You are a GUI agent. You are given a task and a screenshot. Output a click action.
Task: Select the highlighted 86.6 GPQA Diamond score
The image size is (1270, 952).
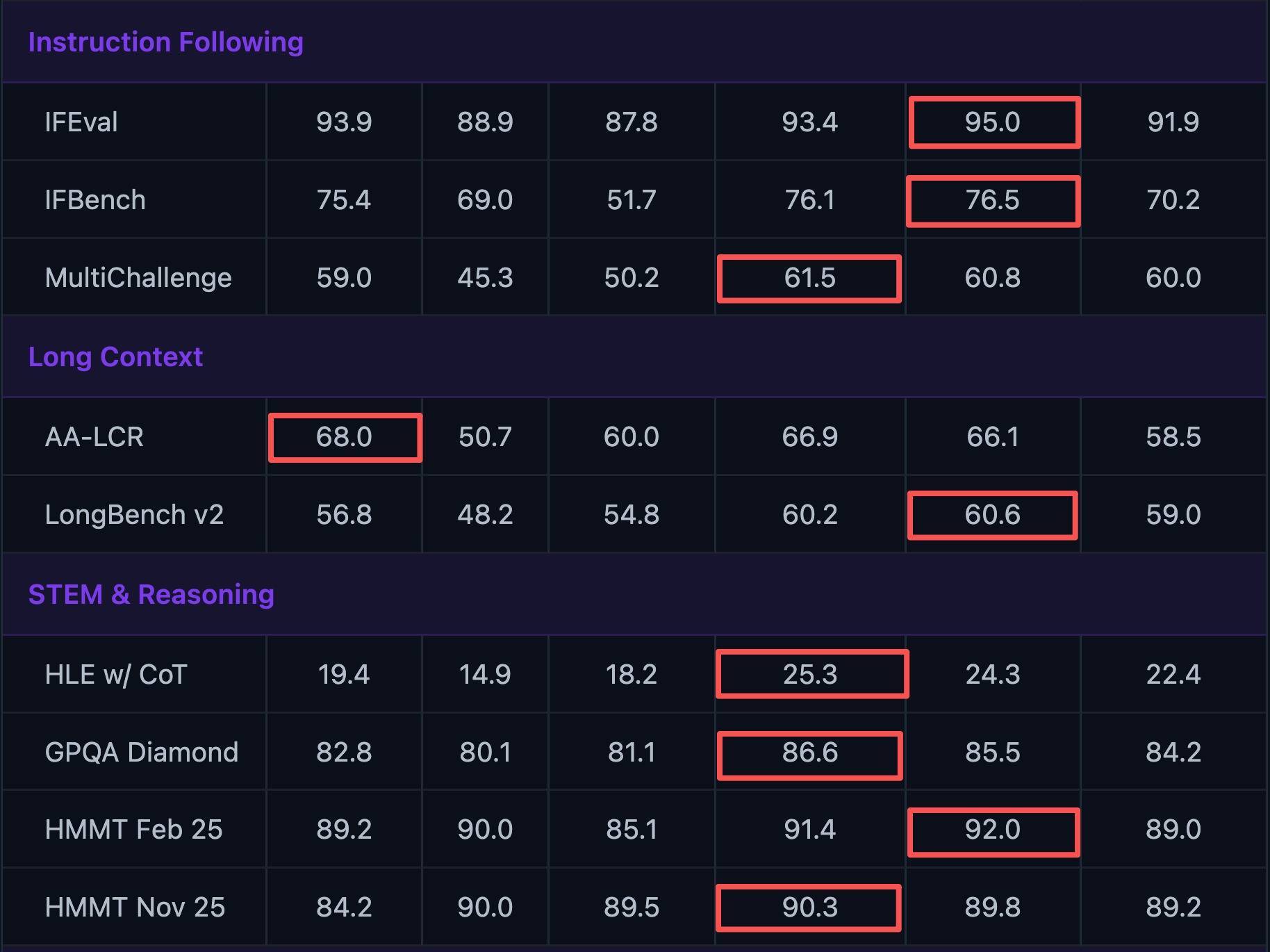[810, 753]
